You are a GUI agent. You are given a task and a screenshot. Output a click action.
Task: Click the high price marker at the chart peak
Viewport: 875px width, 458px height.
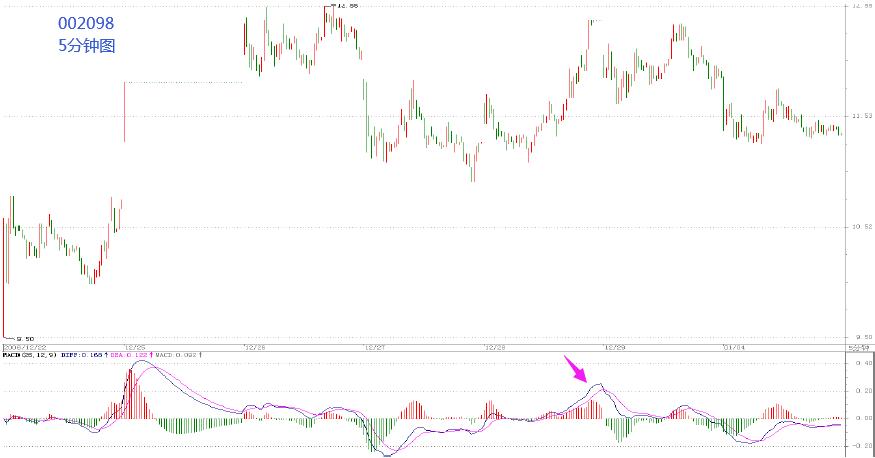tap(348, 6)
